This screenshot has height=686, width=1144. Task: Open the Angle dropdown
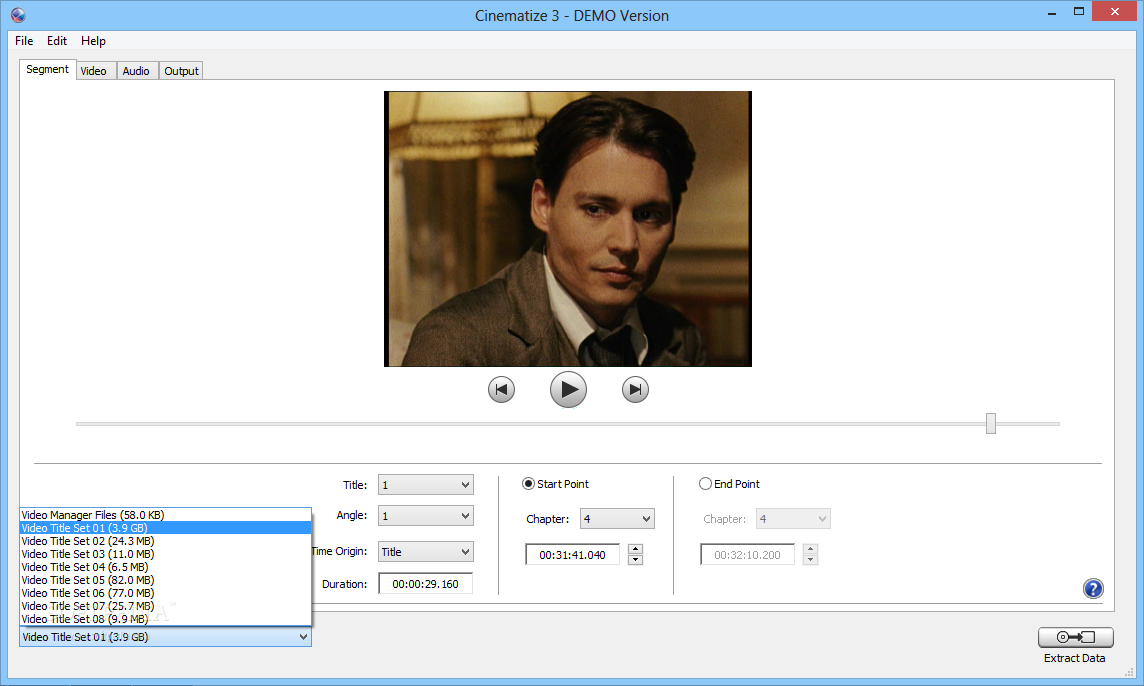[425, 516]
